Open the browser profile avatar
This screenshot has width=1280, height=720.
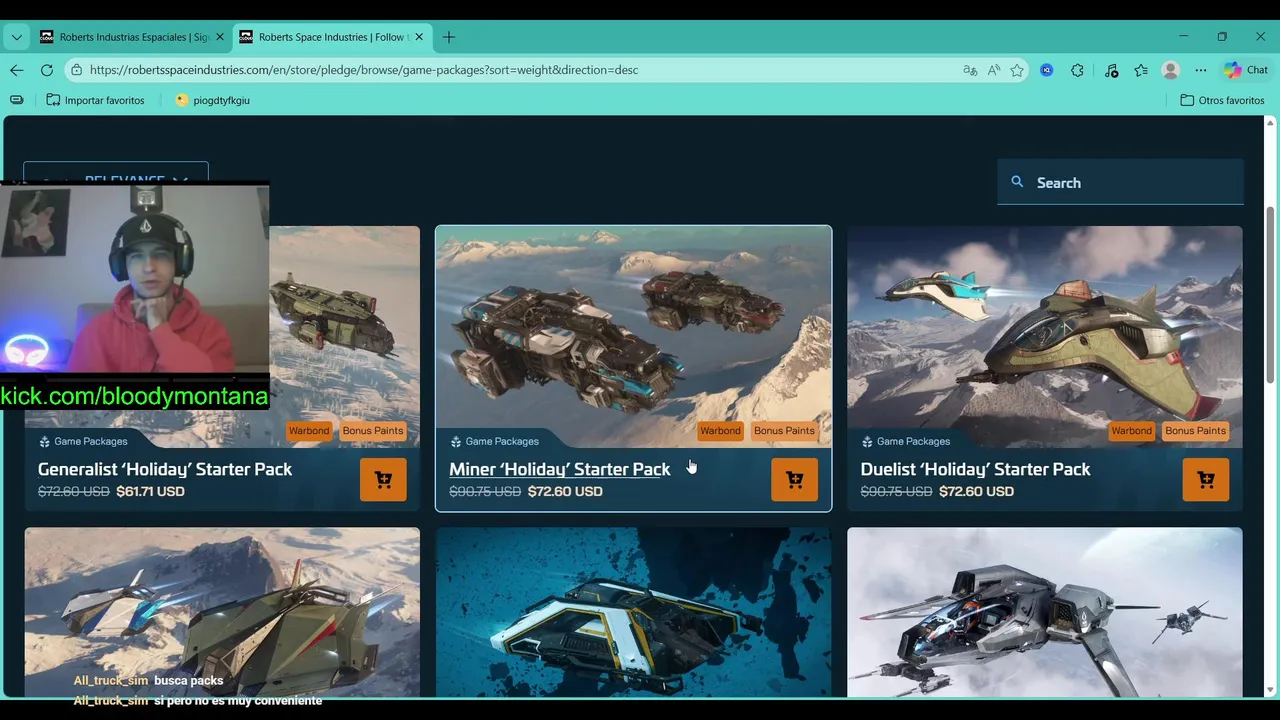[1171, 70]
